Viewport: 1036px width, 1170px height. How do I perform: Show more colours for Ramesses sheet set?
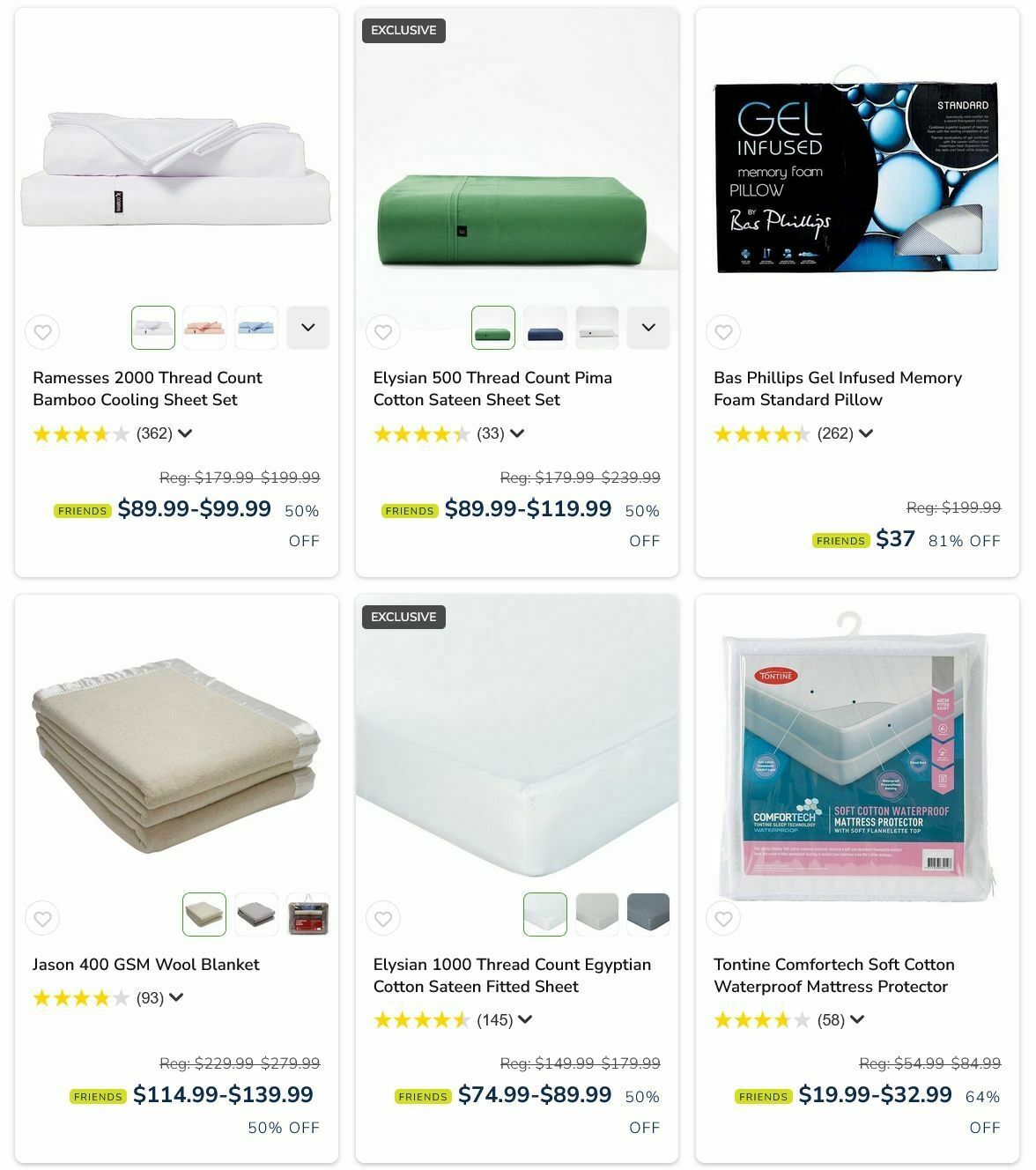tap(308, 328)
